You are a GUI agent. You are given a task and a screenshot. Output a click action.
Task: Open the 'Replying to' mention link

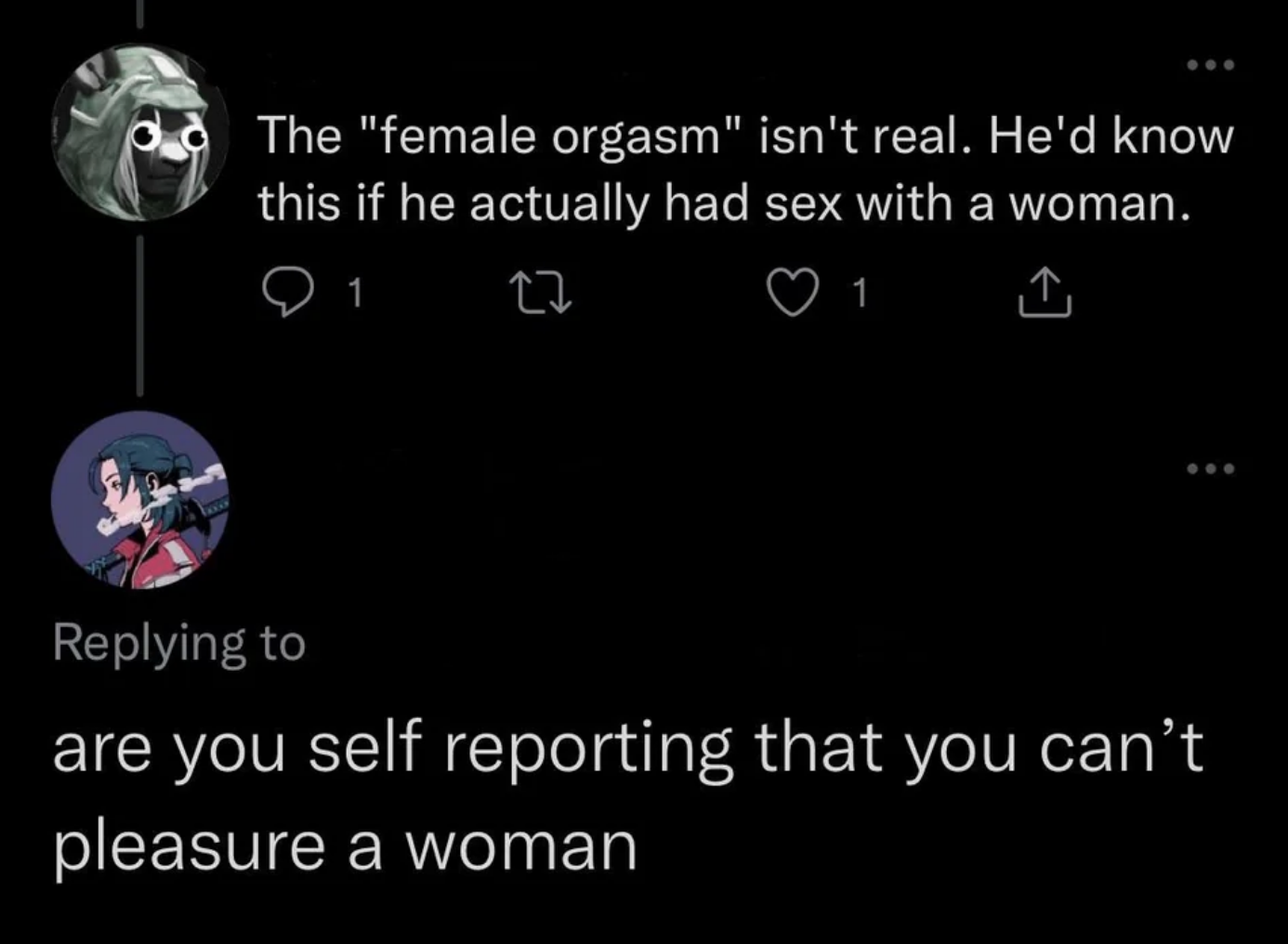tap(182, 643)
